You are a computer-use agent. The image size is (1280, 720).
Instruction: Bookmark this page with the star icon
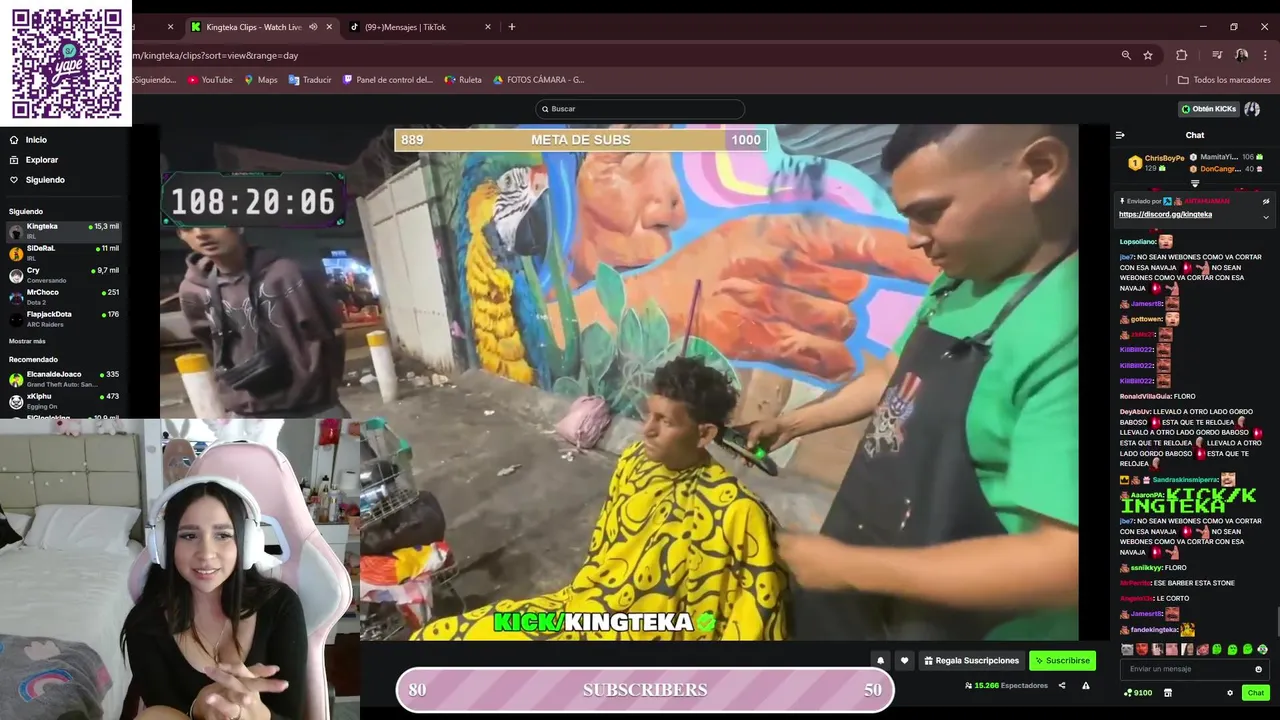1148,55
